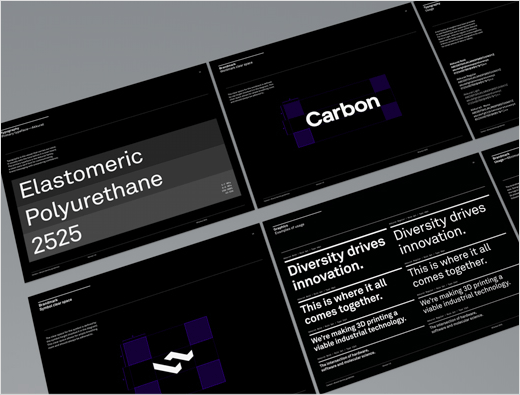Click the bold "Diversity drives innovation." headline
The height and width of the screenshot is (395, 520).
[337, 263]
